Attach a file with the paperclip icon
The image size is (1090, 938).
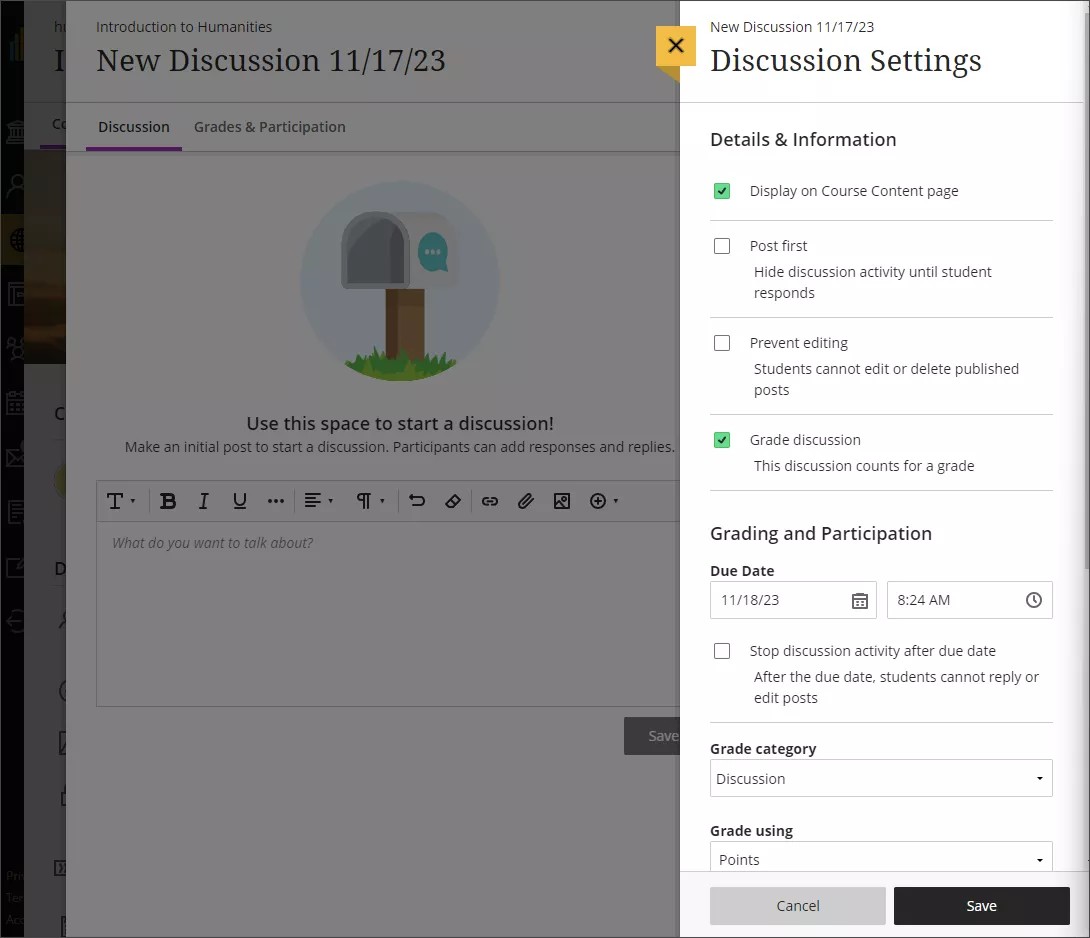(526, 501)
